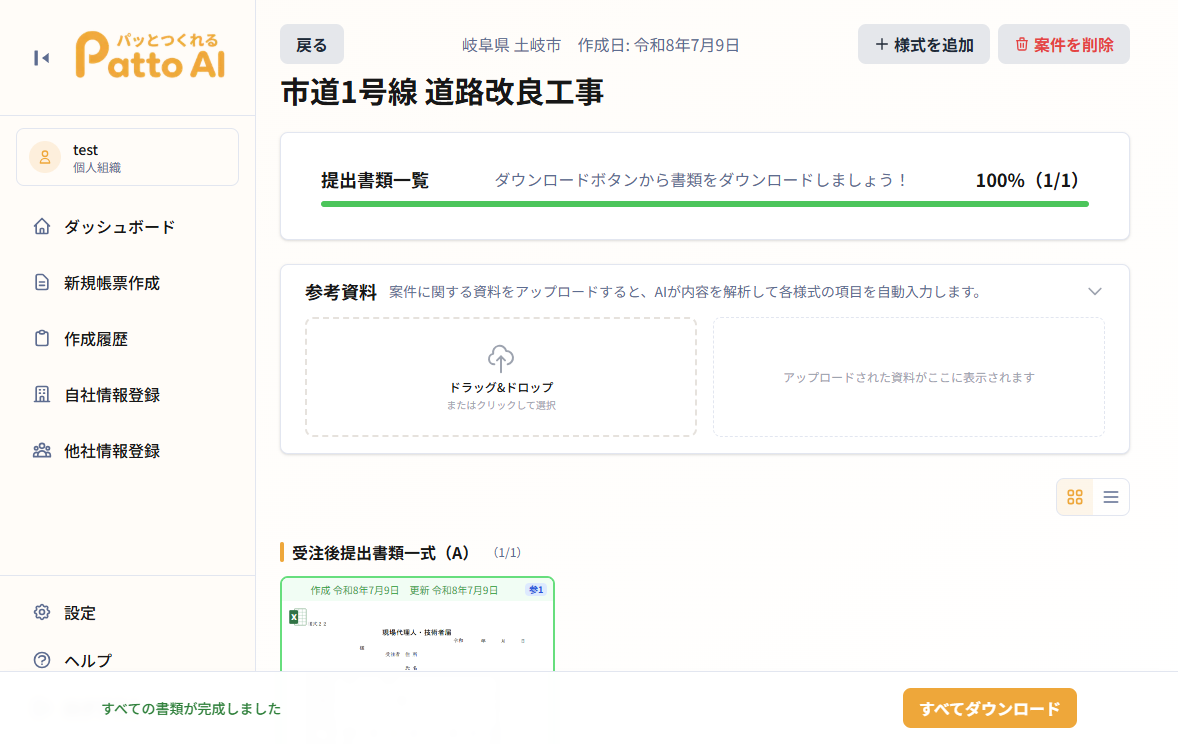Screen dimensions: 1178x744
Task: Click the plus icon in 様式を追加
Action: [882, 44]
